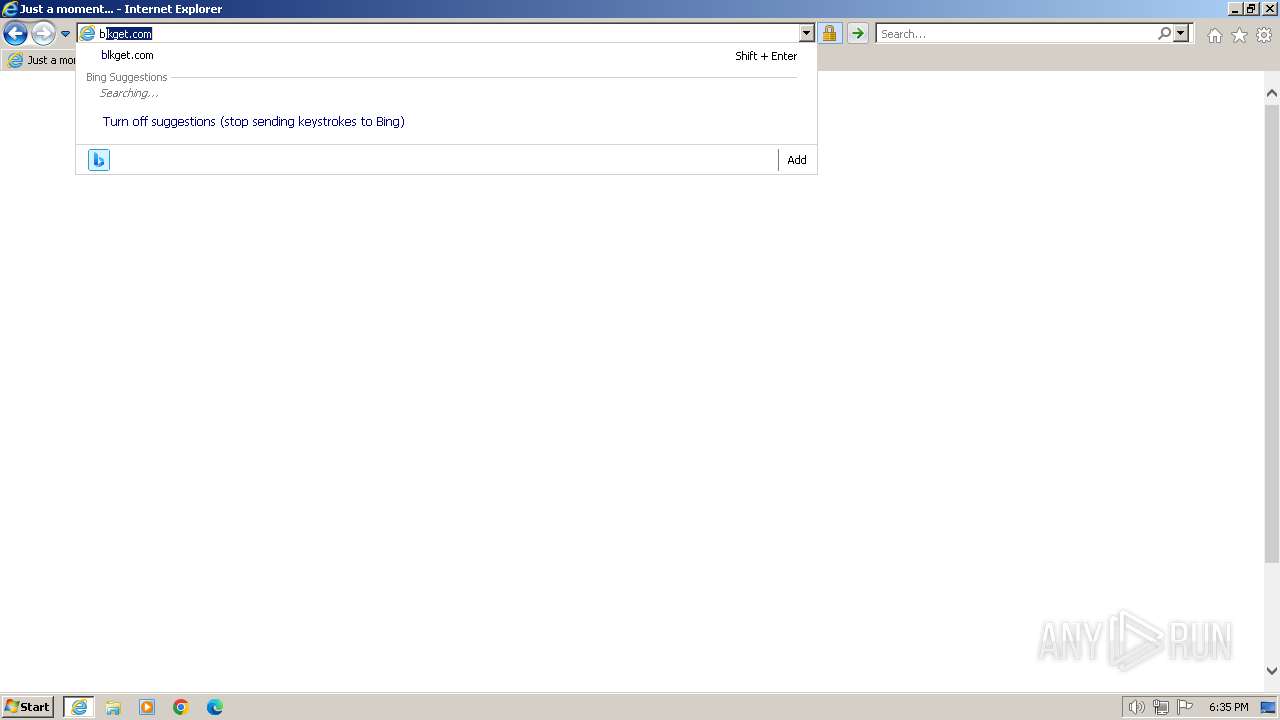The height and width of the screenshot is (720, 1280).
Task: Click the magnifier search icon
Action: point(1164,34)
